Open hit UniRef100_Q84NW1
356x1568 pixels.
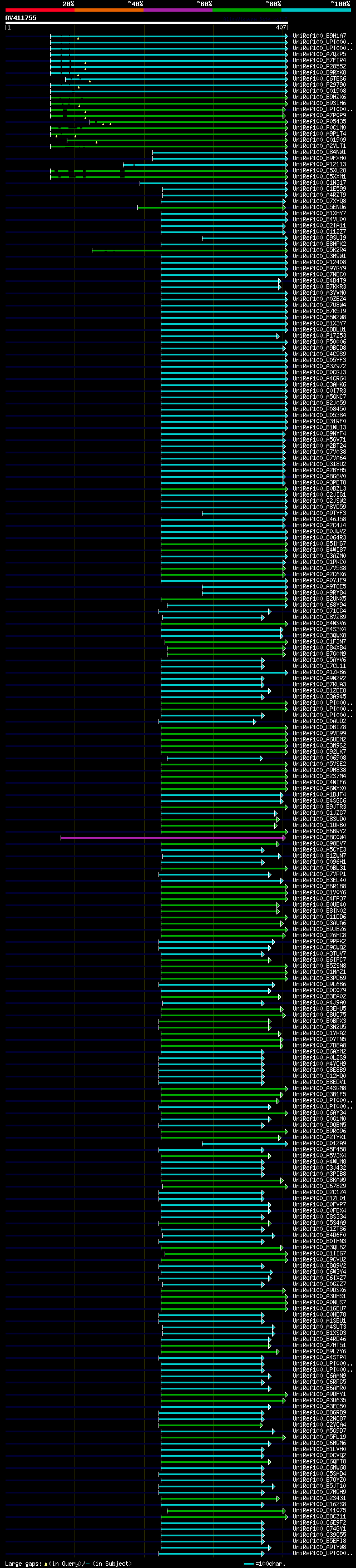pyautogui.click(x=319, y=152)
